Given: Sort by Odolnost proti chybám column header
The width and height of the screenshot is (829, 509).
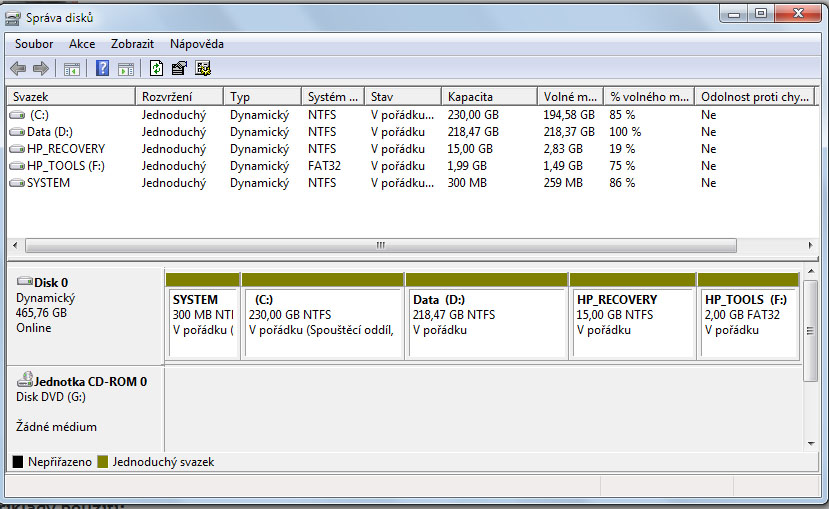Looking at the screenshot, I should (754, 97).
